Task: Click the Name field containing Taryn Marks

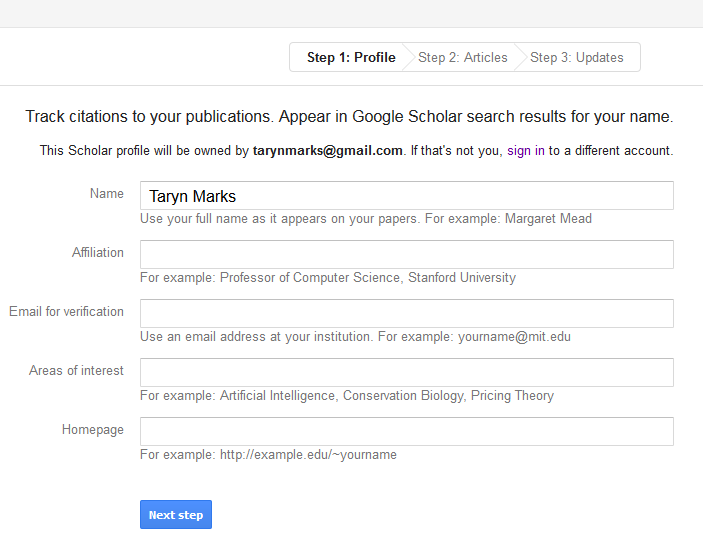Action: pos(407,196)
